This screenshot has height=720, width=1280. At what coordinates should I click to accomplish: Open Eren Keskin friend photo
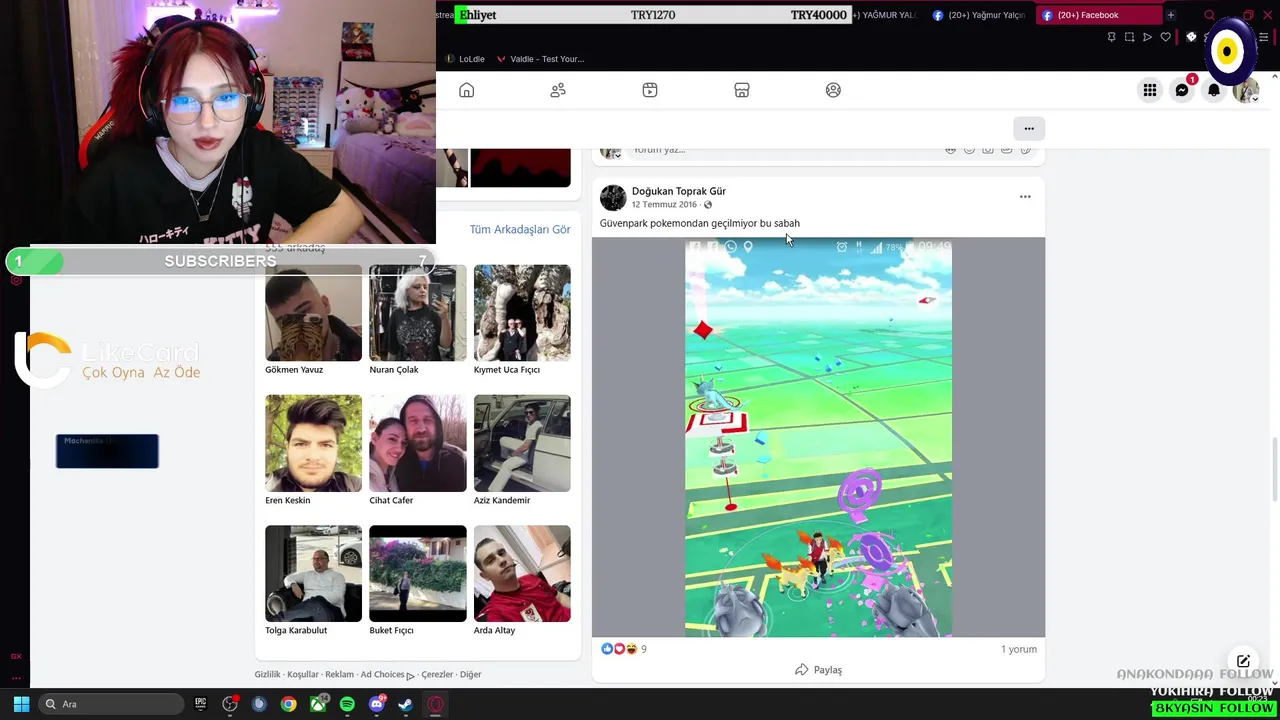[x=313, y=443]
